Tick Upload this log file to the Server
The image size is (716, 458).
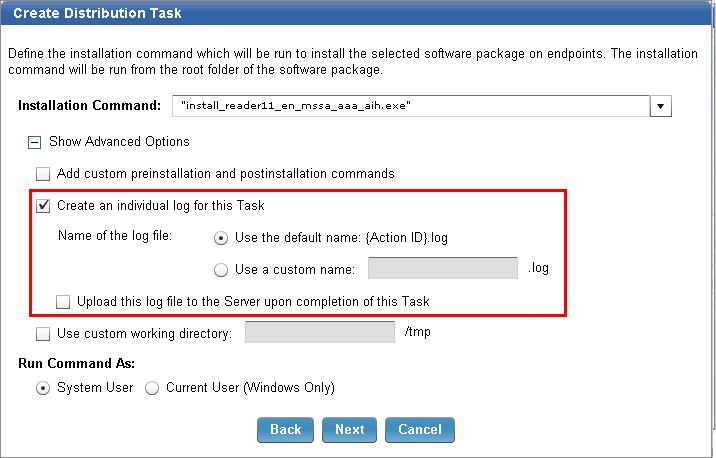[64, 301]
